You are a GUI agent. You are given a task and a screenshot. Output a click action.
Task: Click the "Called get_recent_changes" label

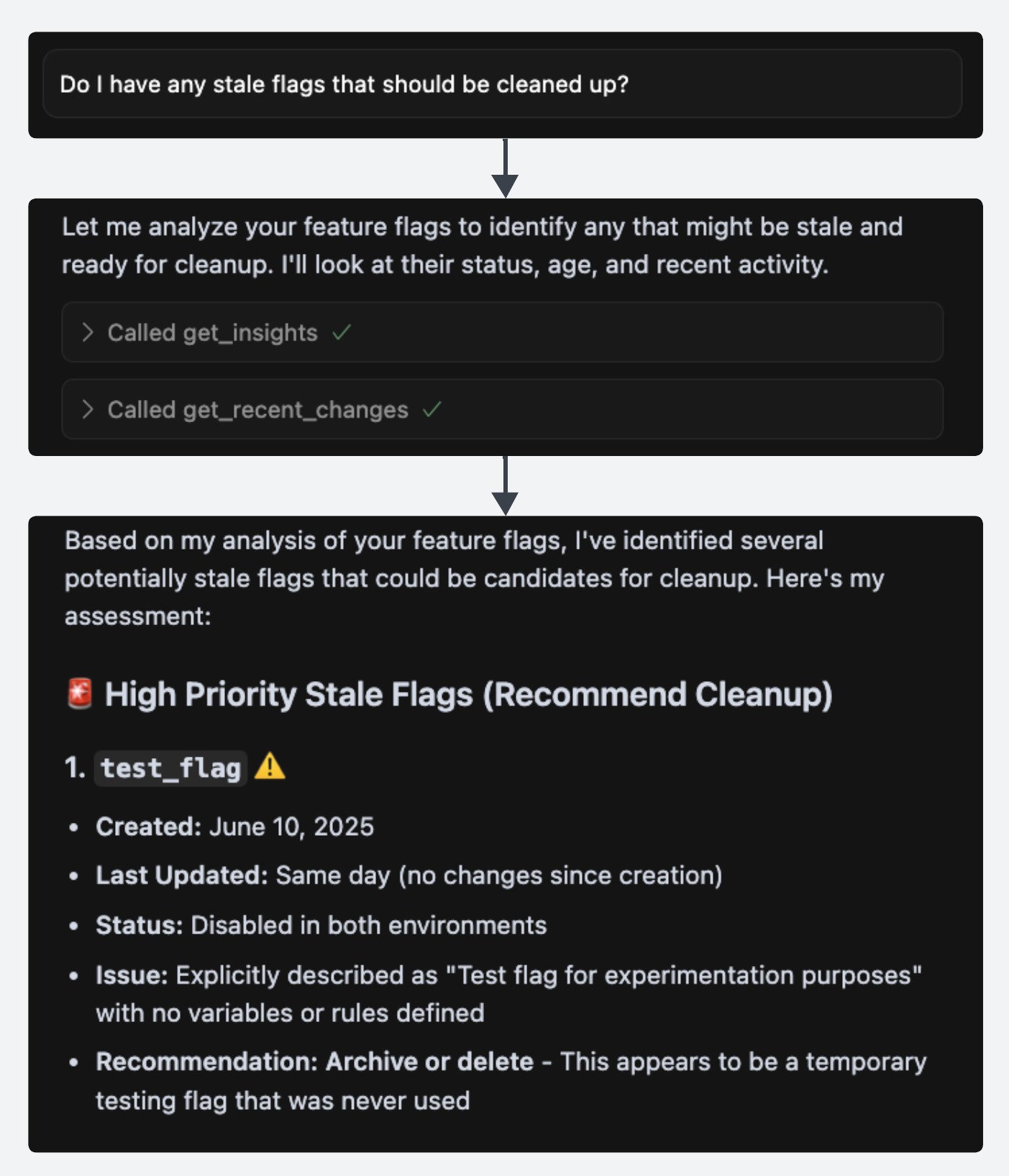tap(257, 409)
